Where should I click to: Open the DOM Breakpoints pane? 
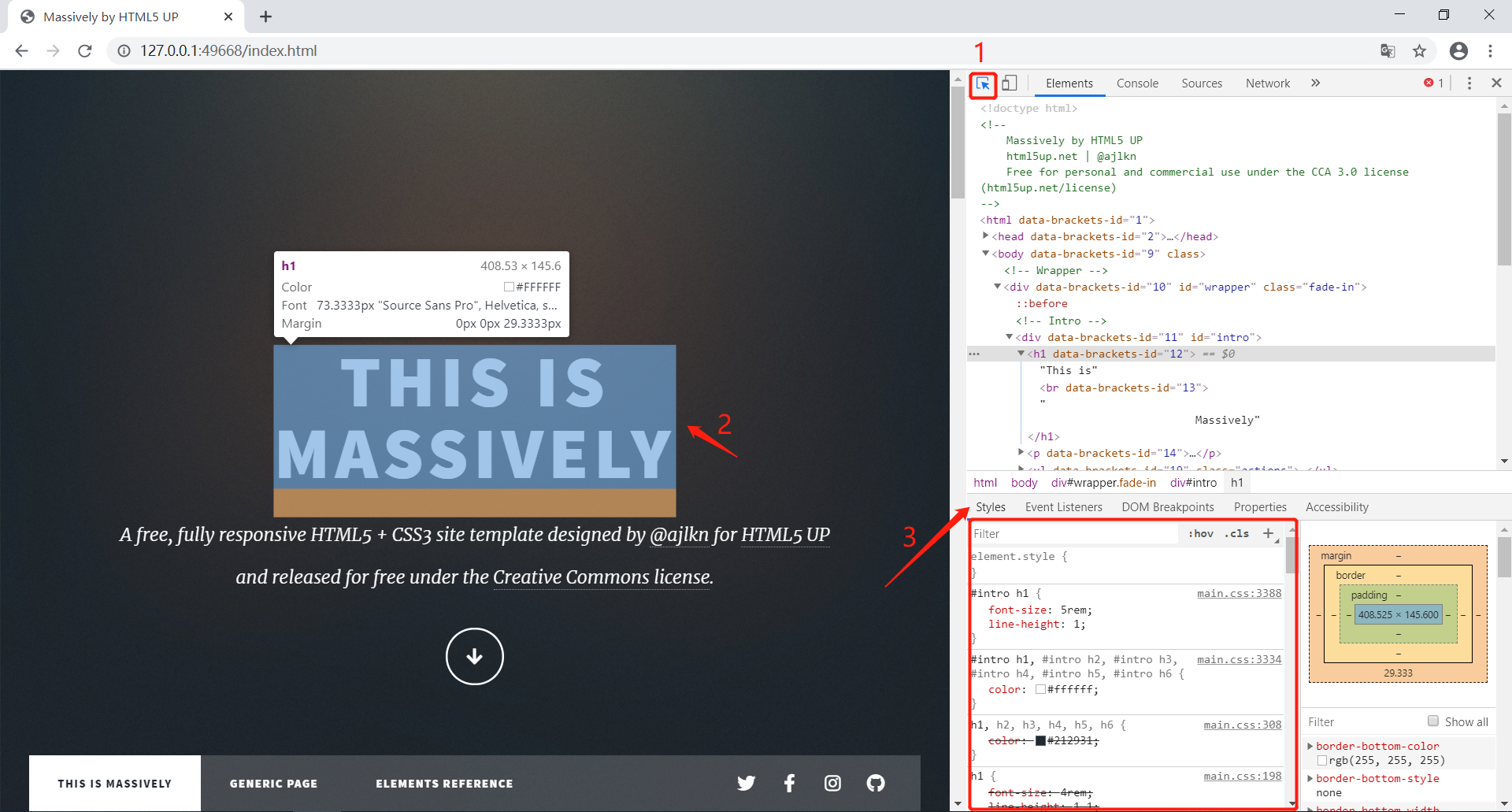coord(1168,507)
